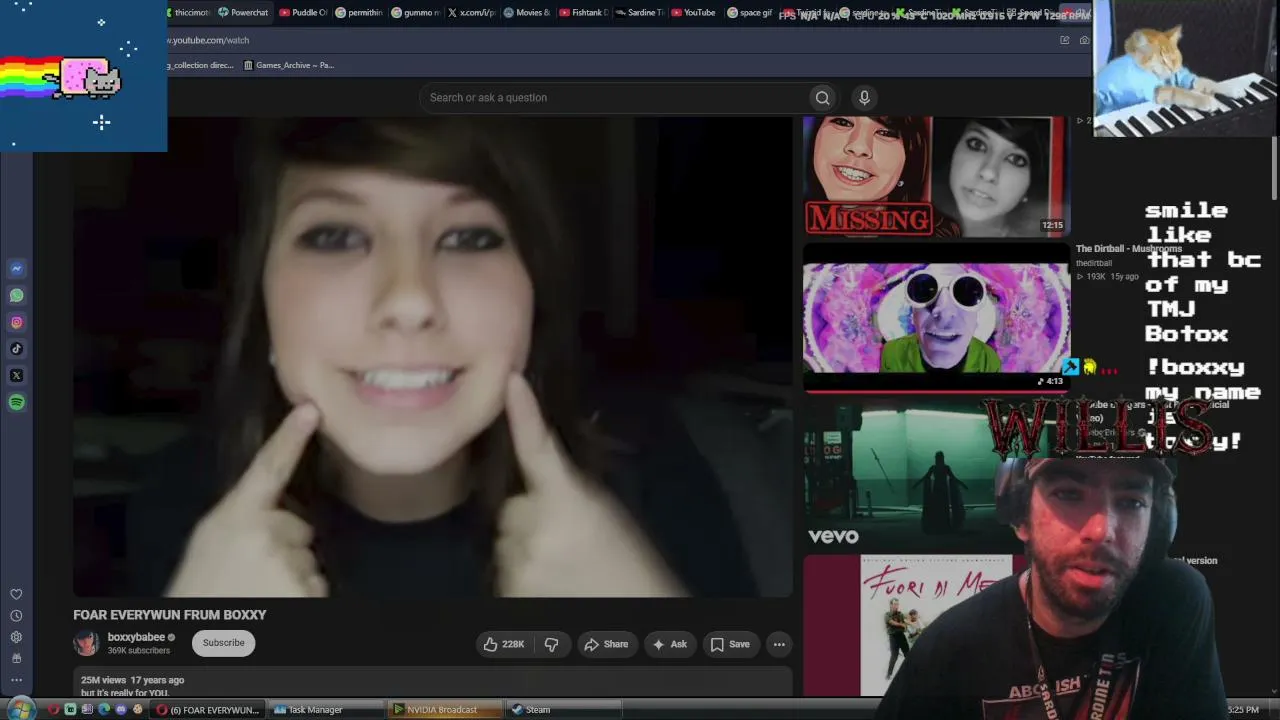The image size is (1280, 720).
Task: Open the sidebar three-dot more menu
Action: click(16, 680)
